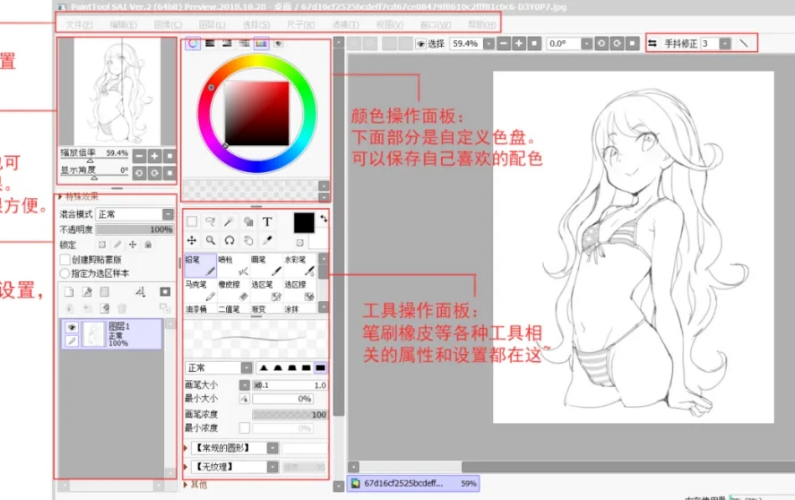The height and width of the screenshot is (500, 795).
Task: Toggle the color wheel panel
Action: tap(193, 44)
